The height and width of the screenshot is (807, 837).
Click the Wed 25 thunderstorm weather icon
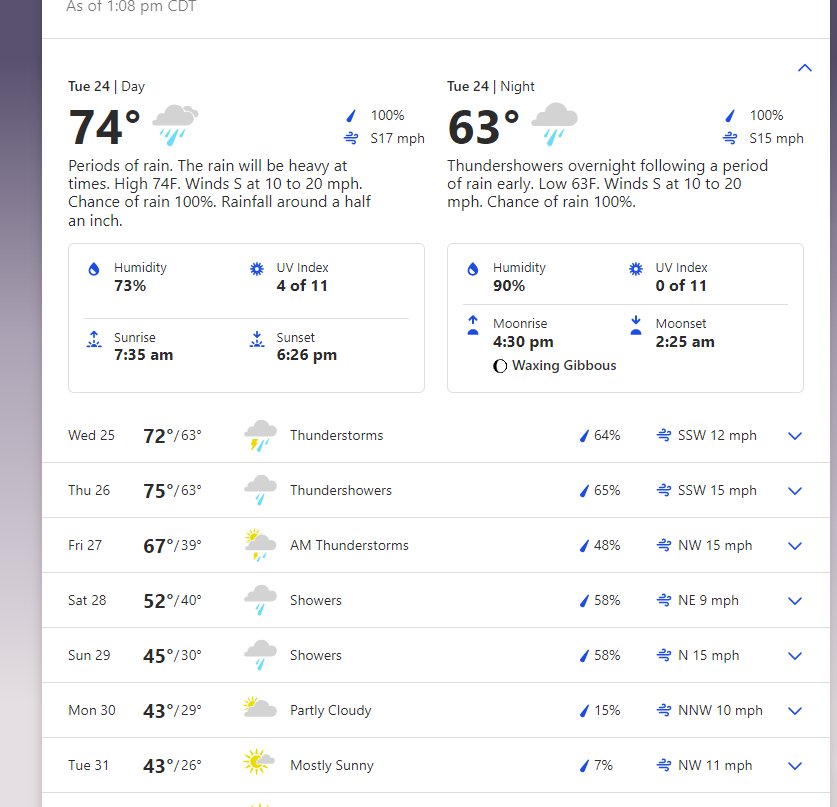pyautogui.click(x=260, y=436)
